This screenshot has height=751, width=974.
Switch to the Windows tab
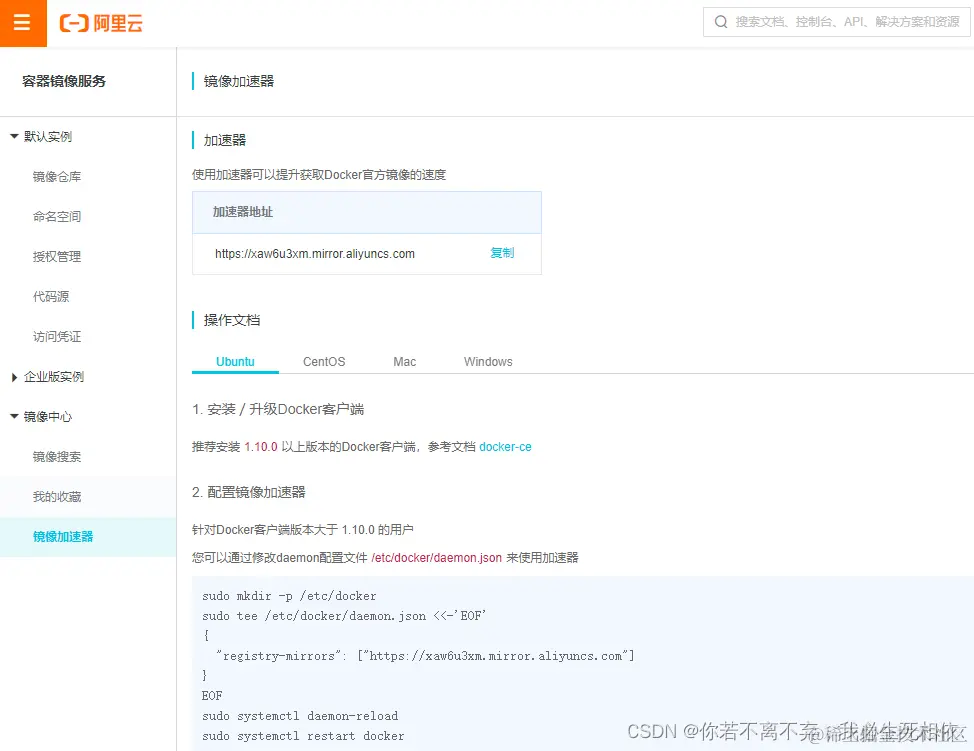point(488,362)
